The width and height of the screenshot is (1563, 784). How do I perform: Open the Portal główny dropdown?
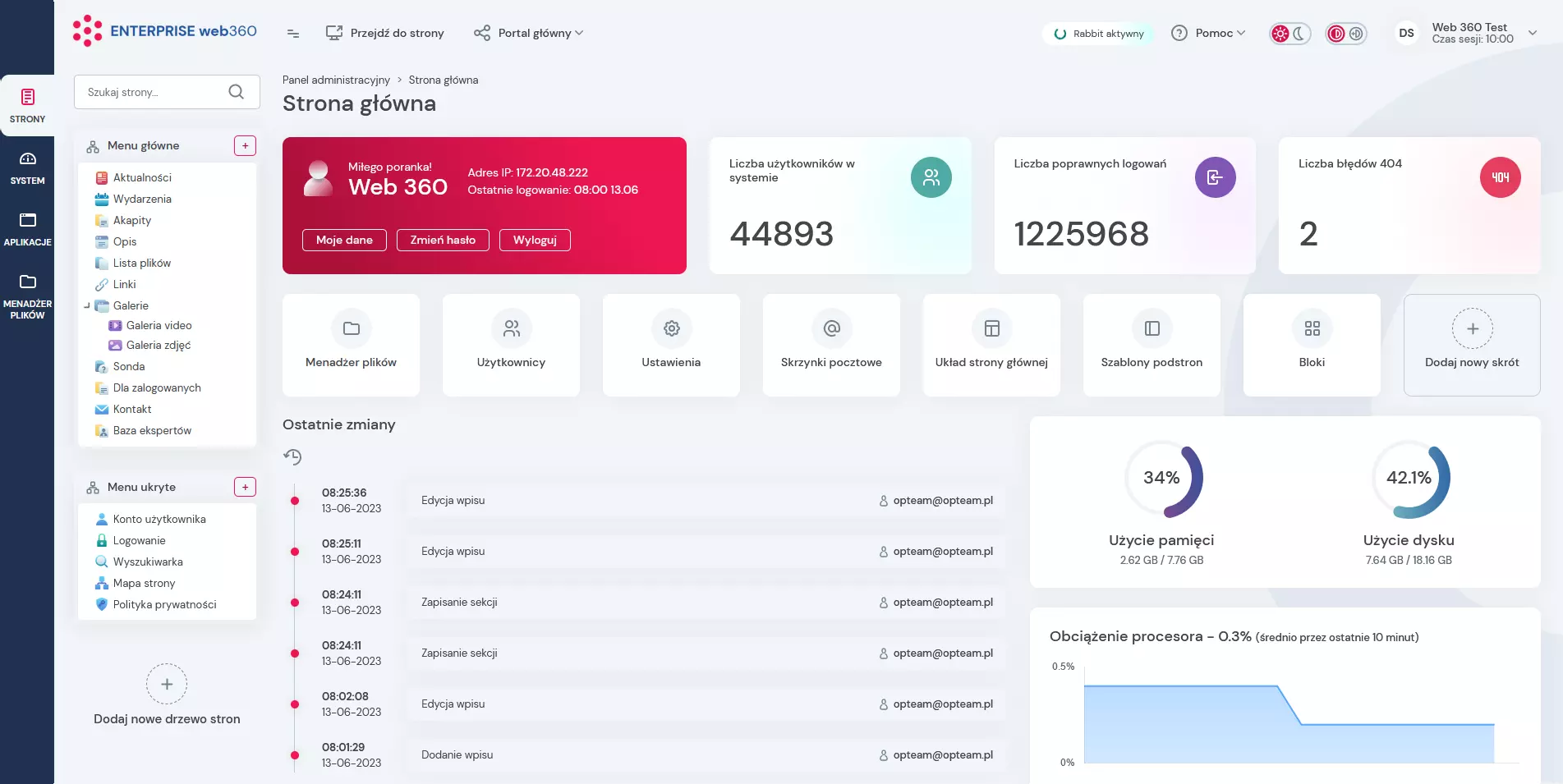[528, 33]
